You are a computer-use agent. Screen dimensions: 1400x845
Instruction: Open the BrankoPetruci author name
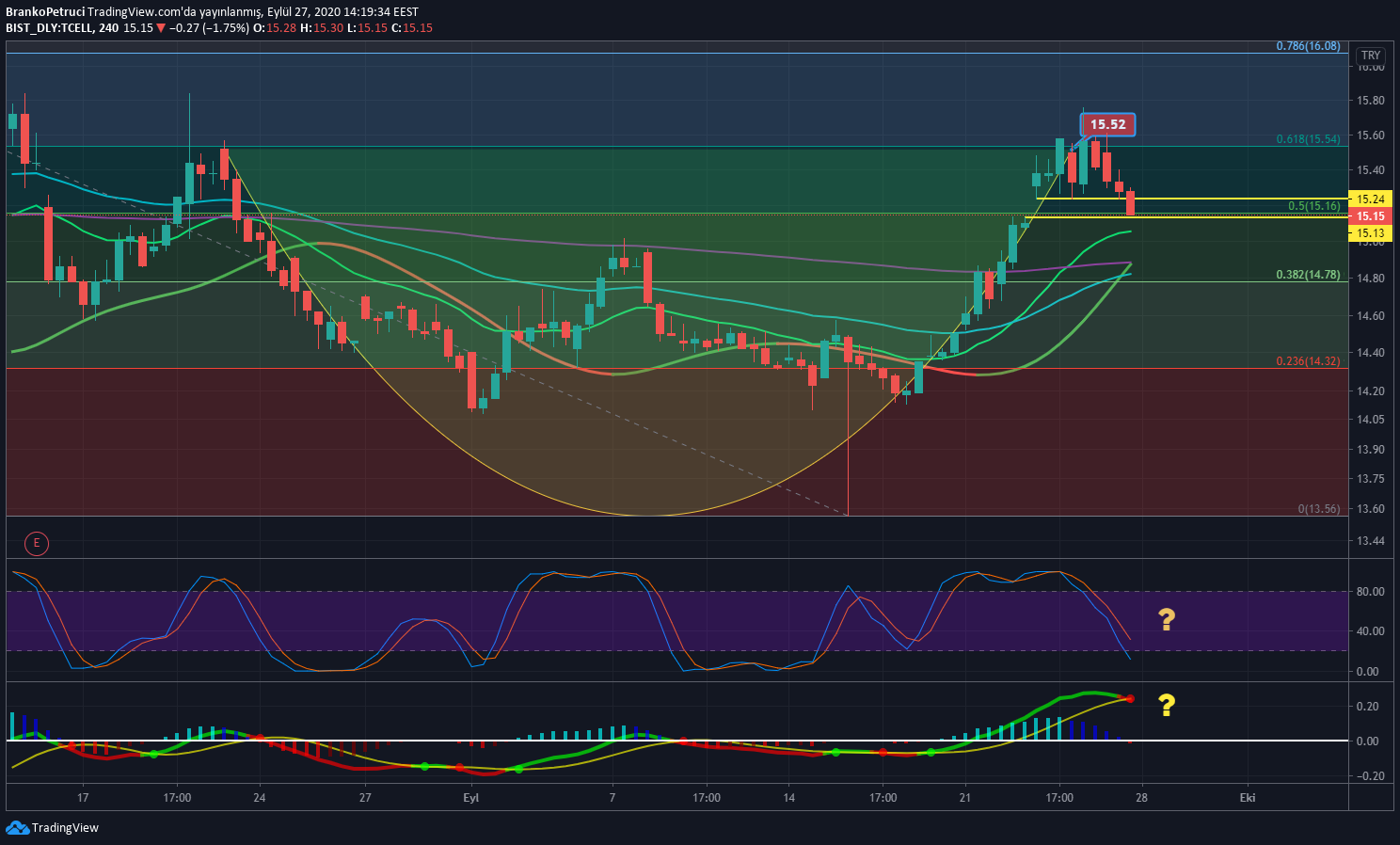(x=44, y=12)
